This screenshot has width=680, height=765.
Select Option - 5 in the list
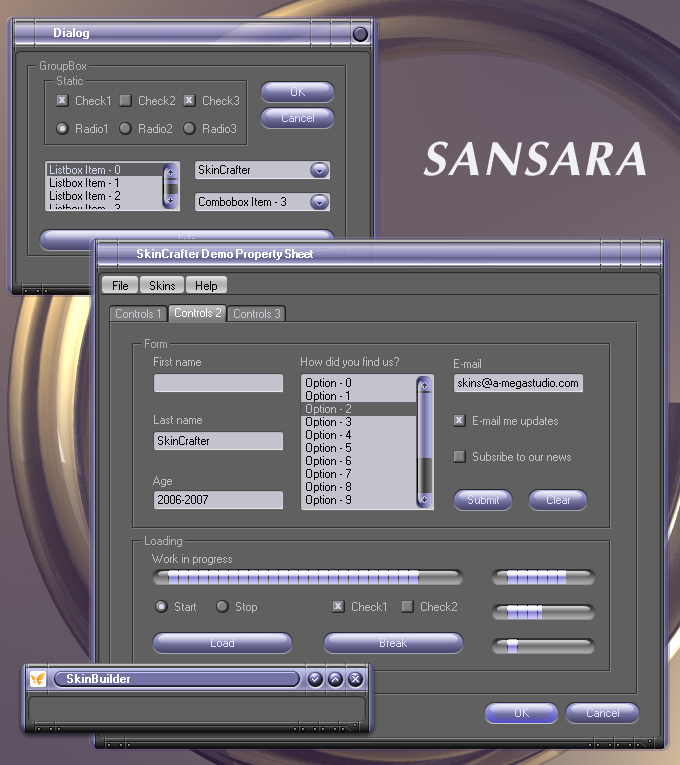point(359,448)
